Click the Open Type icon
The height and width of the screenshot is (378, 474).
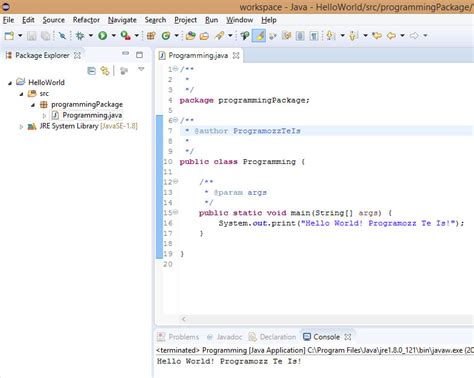pyautogui.click(x=191, y=36)
